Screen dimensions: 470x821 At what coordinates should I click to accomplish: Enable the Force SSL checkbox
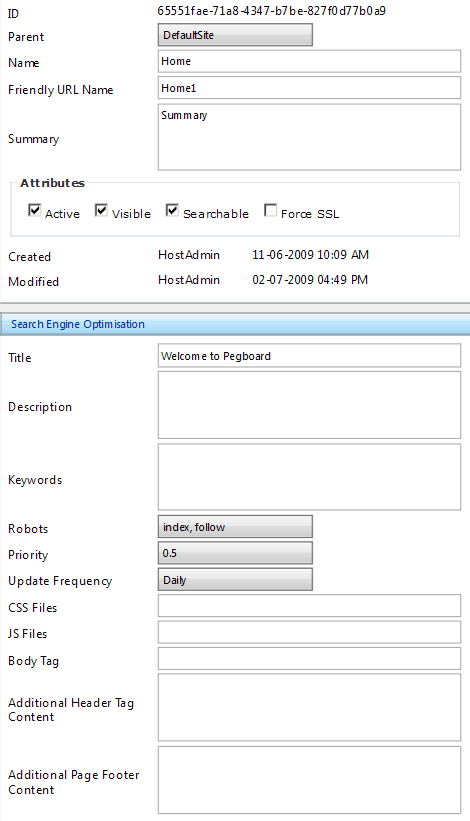point(271,210)
